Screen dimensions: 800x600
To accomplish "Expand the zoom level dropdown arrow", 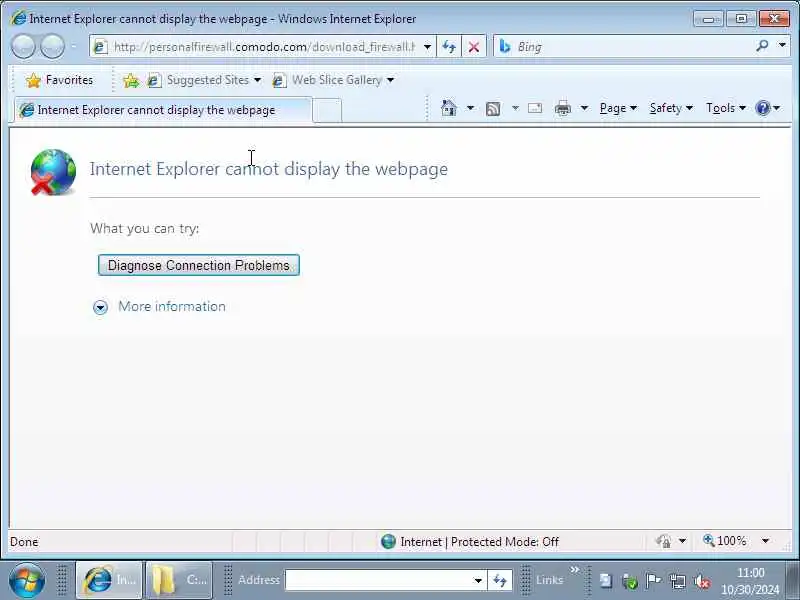I will click(765, 541).
